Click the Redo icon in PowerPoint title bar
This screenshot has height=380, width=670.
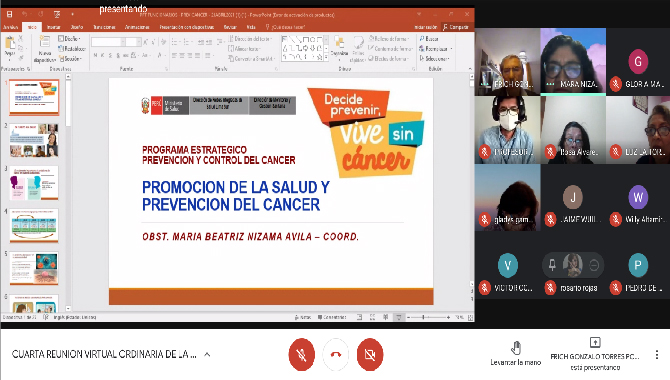pyautogui.click(x=41, y=14)
